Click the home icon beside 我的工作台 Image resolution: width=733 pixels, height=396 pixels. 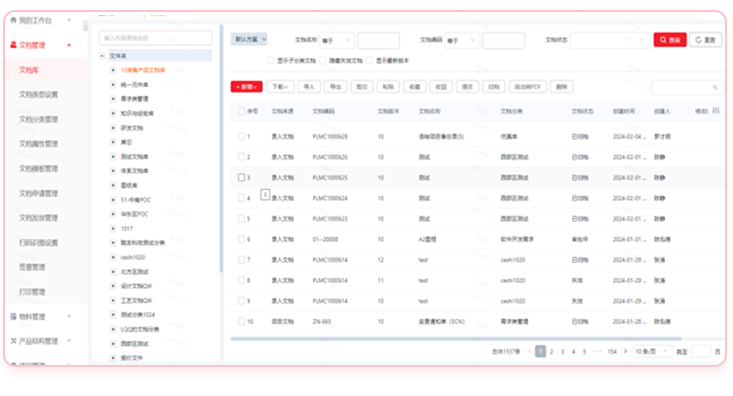tap(13, 20)
